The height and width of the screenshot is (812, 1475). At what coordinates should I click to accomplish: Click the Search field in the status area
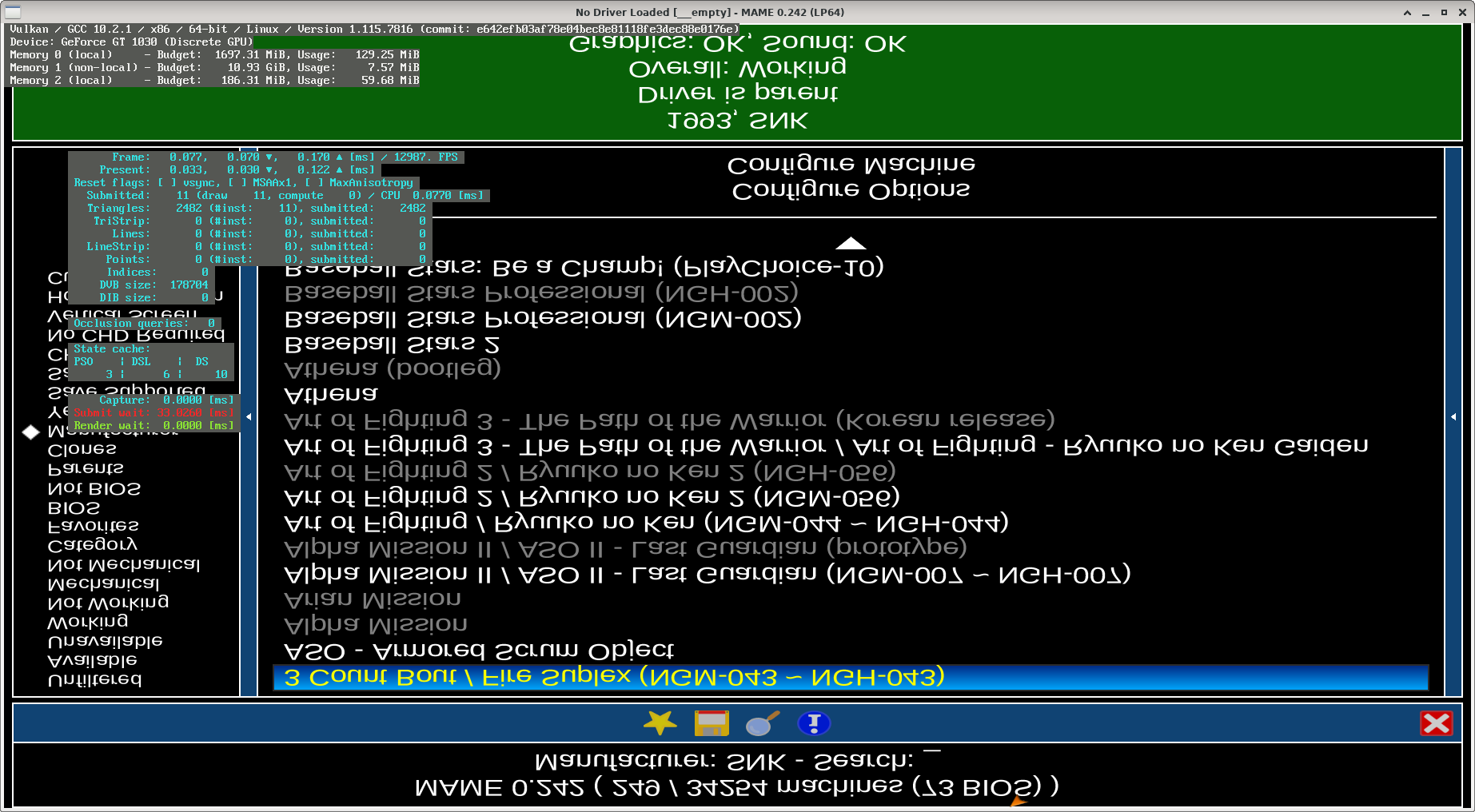(x=931, y=759)
